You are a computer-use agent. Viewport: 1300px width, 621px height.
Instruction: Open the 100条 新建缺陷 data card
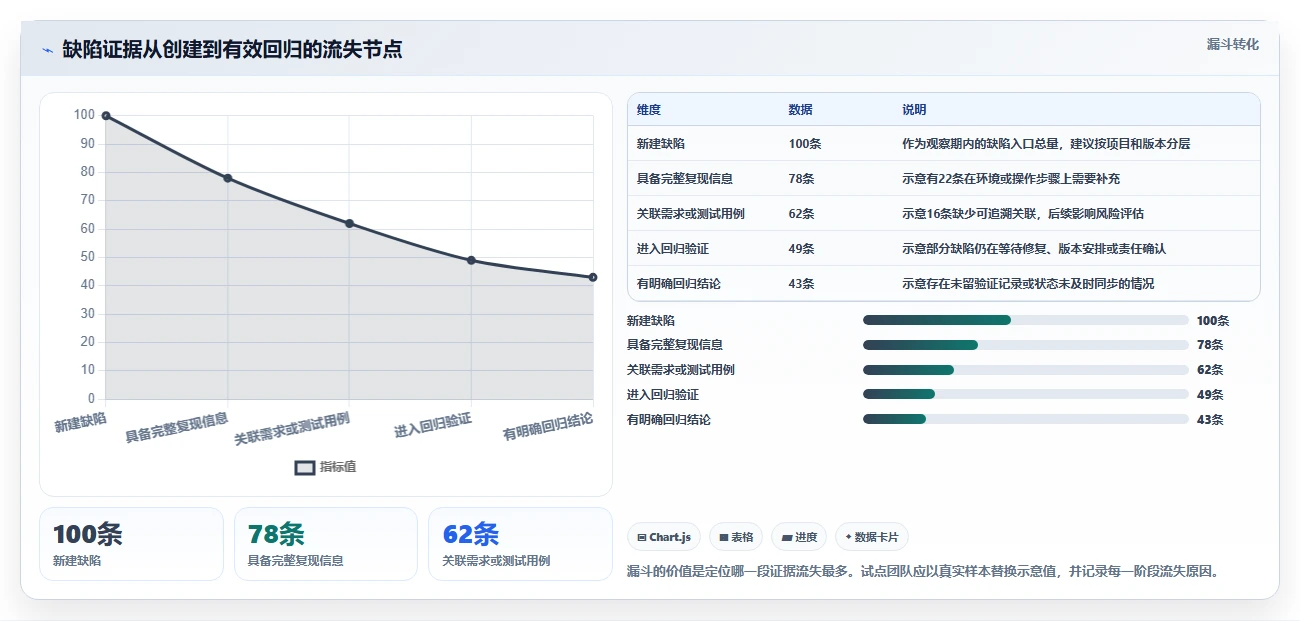click(131, 544)
